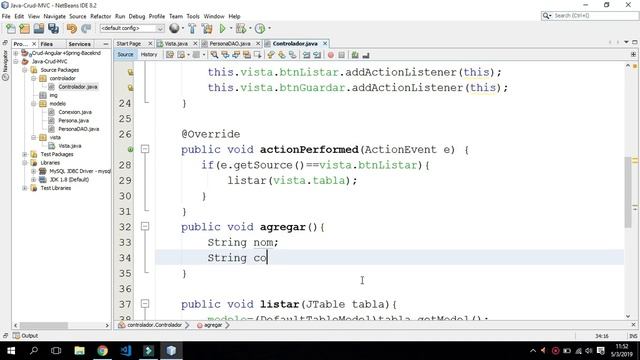Viewport: 640px width, 360px height.
Task: Click the Profile Project clock icon
Action: tap(260, 28)
